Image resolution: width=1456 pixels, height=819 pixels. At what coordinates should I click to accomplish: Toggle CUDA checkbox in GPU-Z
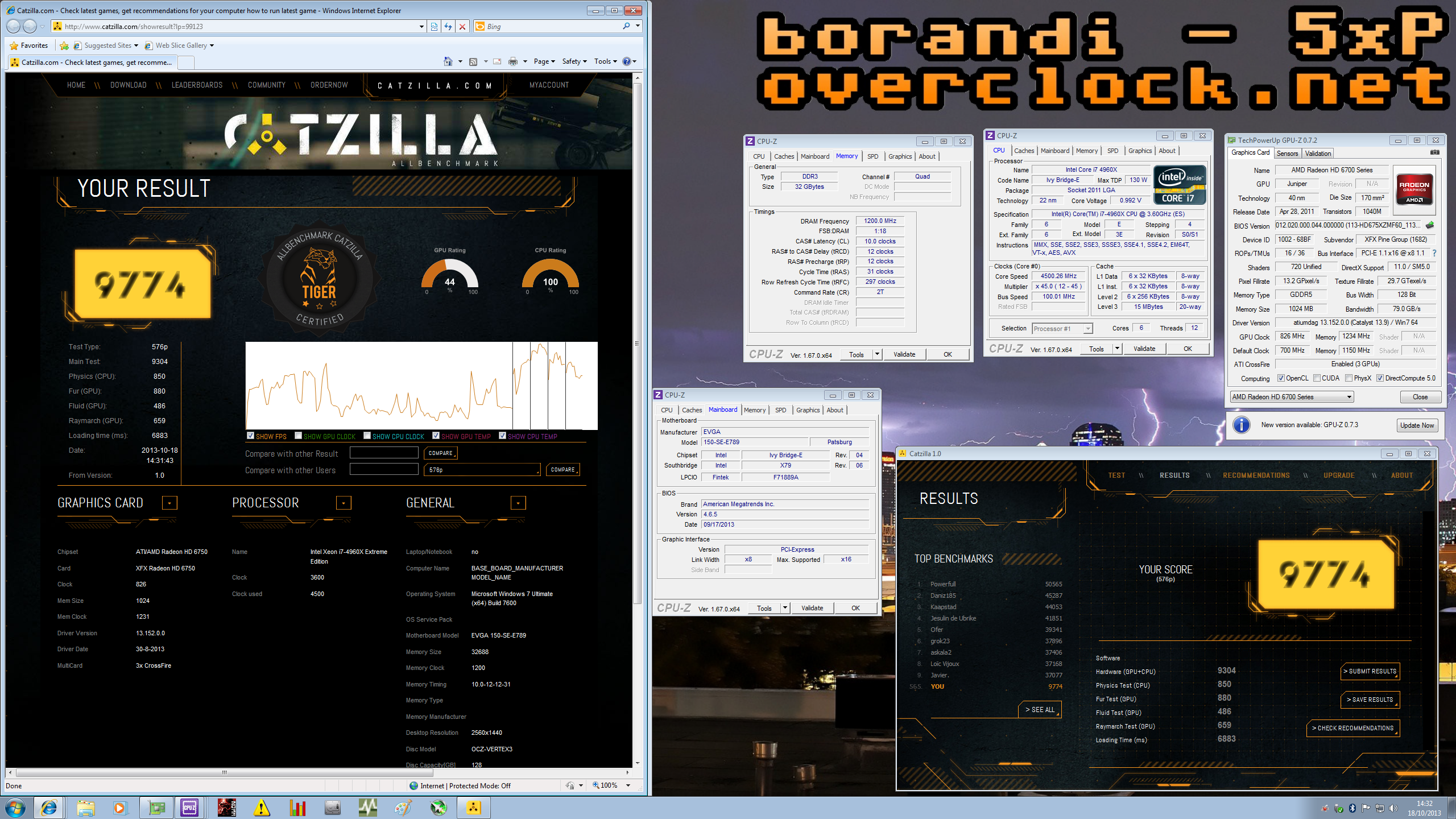pyautogui.click(x=1317, y=378)
